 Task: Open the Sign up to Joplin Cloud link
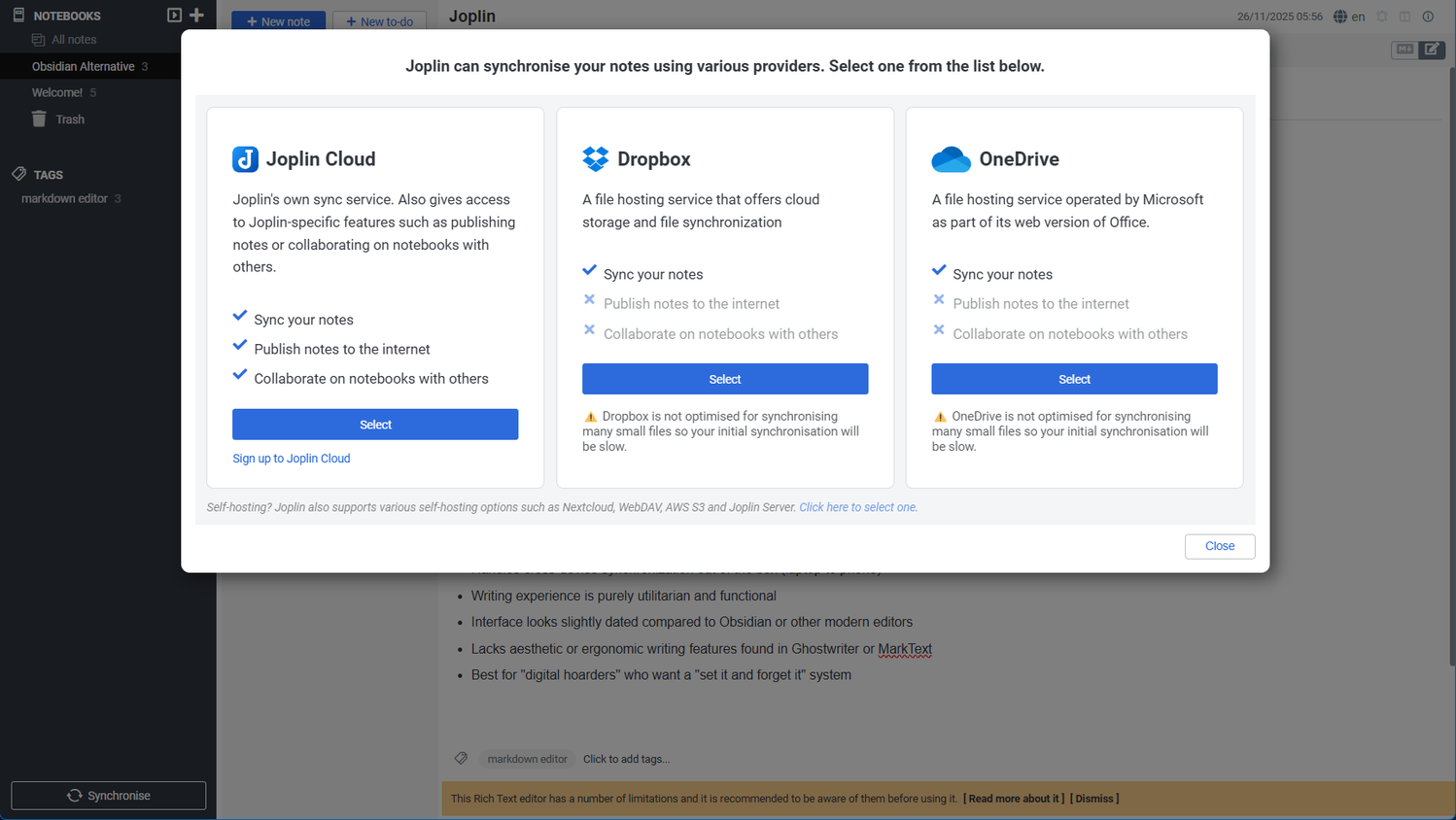pyautogui.click(x=292, y=459)
